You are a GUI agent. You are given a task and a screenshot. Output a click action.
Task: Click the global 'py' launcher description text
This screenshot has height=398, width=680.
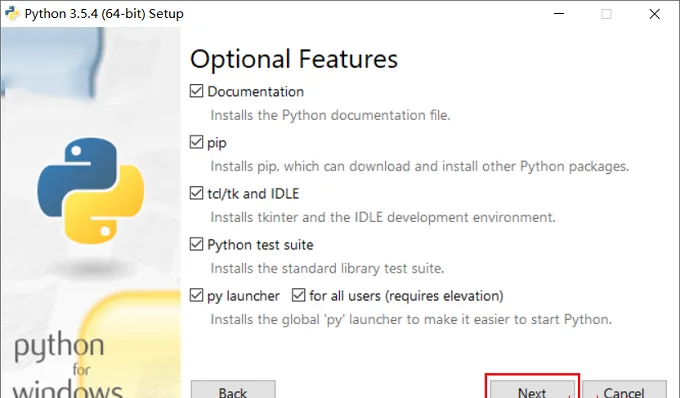point(411,320)
